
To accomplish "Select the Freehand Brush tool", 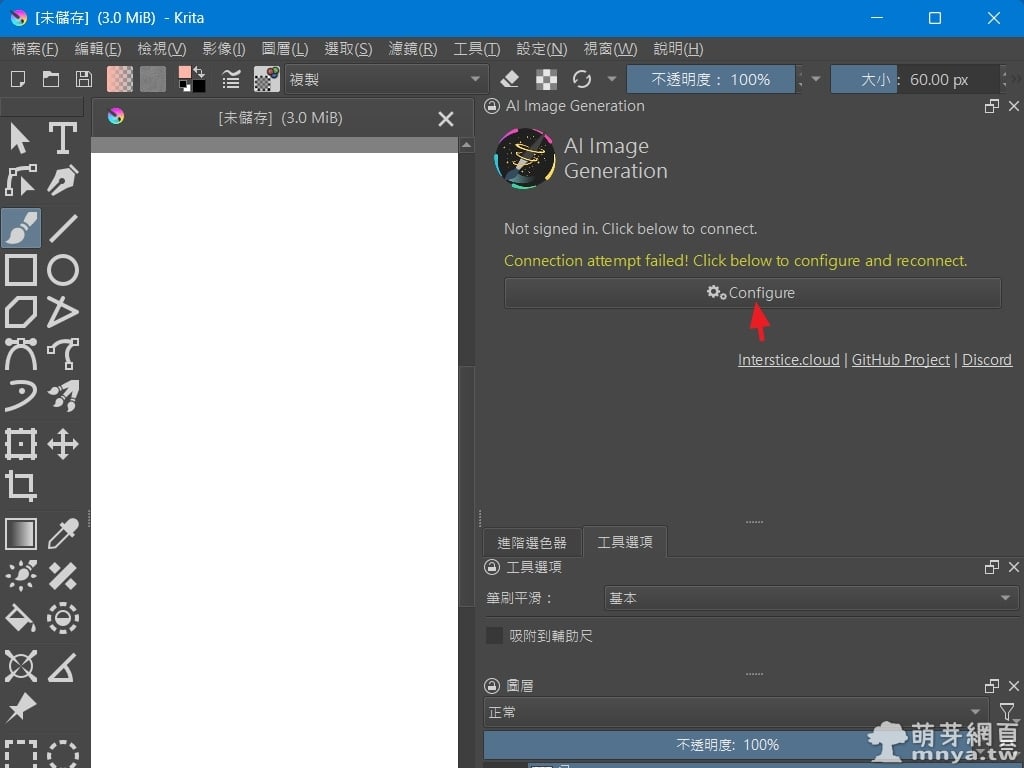I will click(21, 228).
